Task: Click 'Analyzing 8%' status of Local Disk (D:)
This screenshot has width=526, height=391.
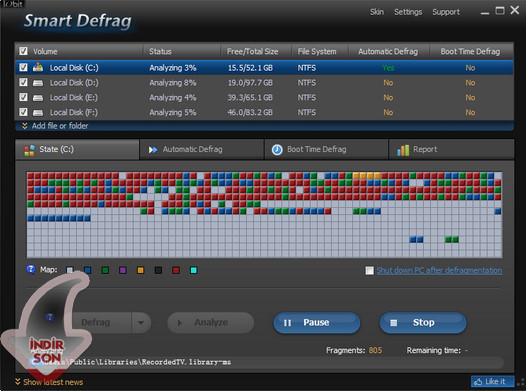Action: point(173,83)
